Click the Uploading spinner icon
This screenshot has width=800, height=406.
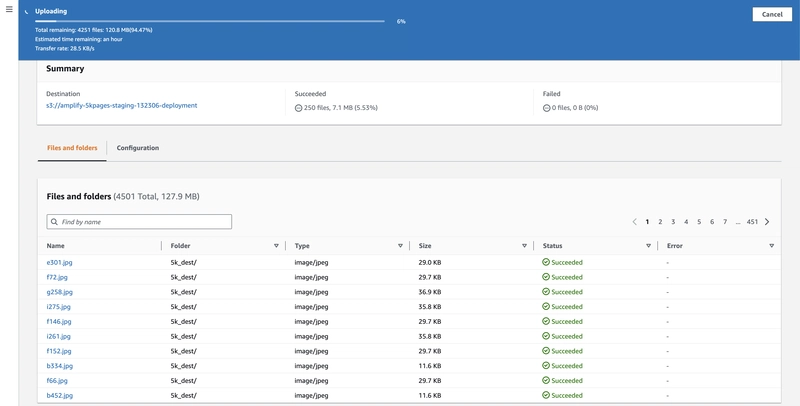(x=27, y=12)
